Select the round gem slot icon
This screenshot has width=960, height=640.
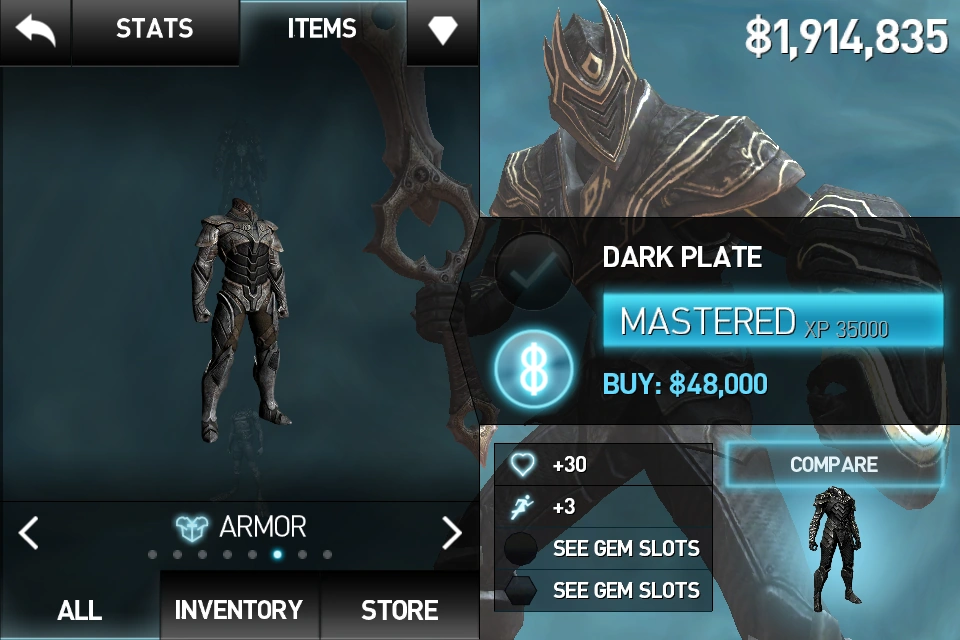coord(520,548)
